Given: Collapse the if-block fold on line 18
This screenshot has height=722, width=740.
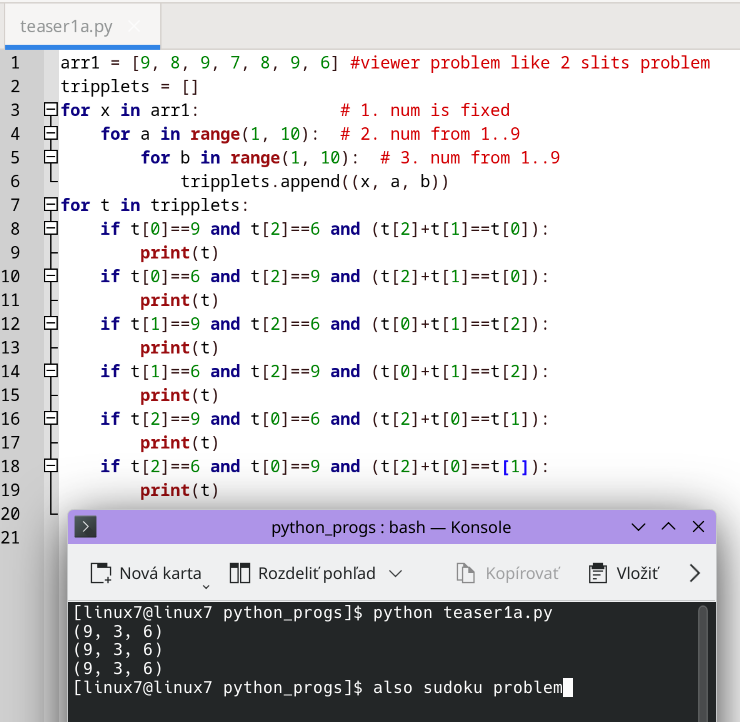Looking at the screenshot, I should pyautogui.click(x=50, y=466).
